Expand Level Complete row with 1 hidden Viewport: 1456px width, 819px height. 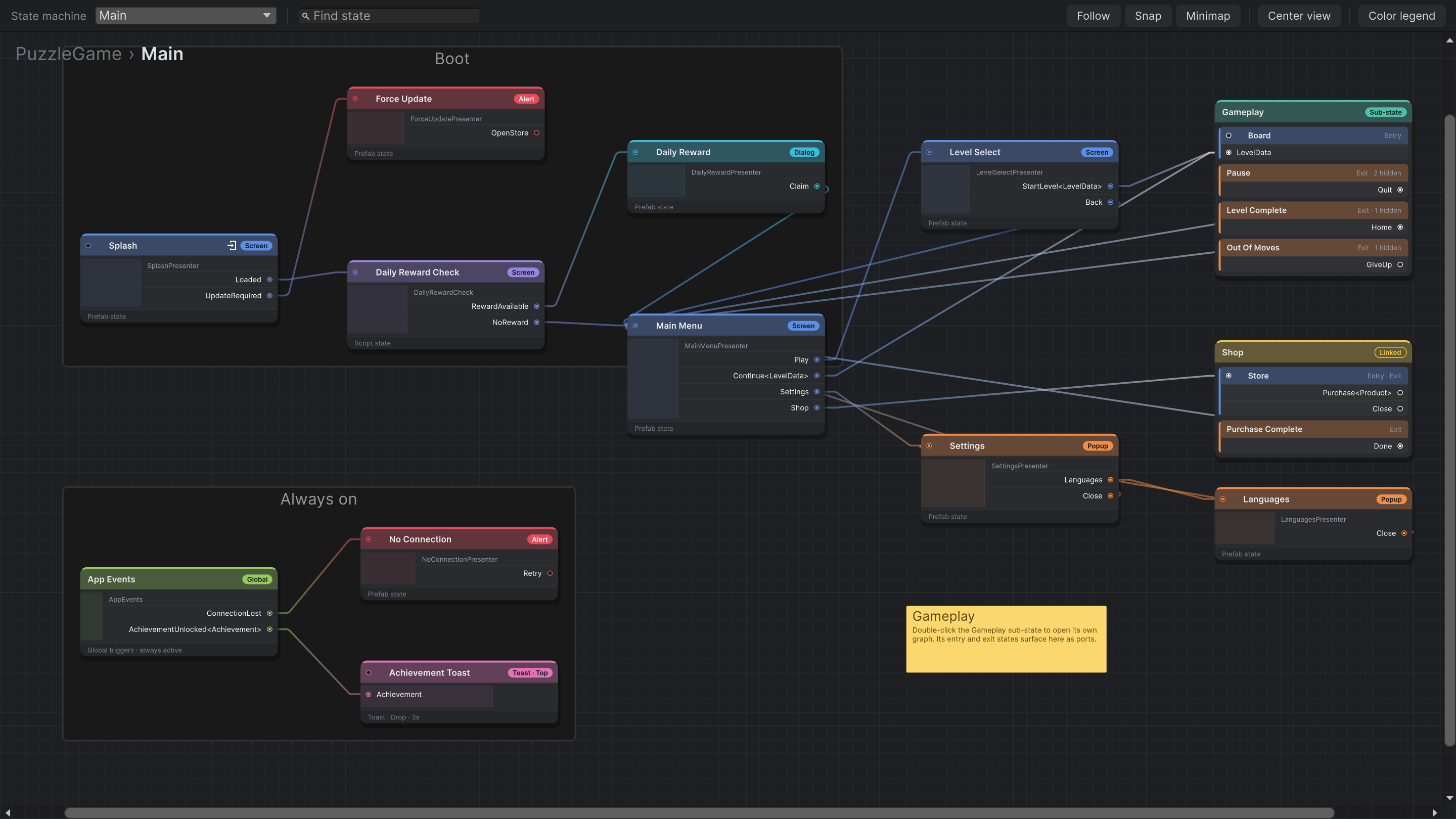pos(1314,210)
